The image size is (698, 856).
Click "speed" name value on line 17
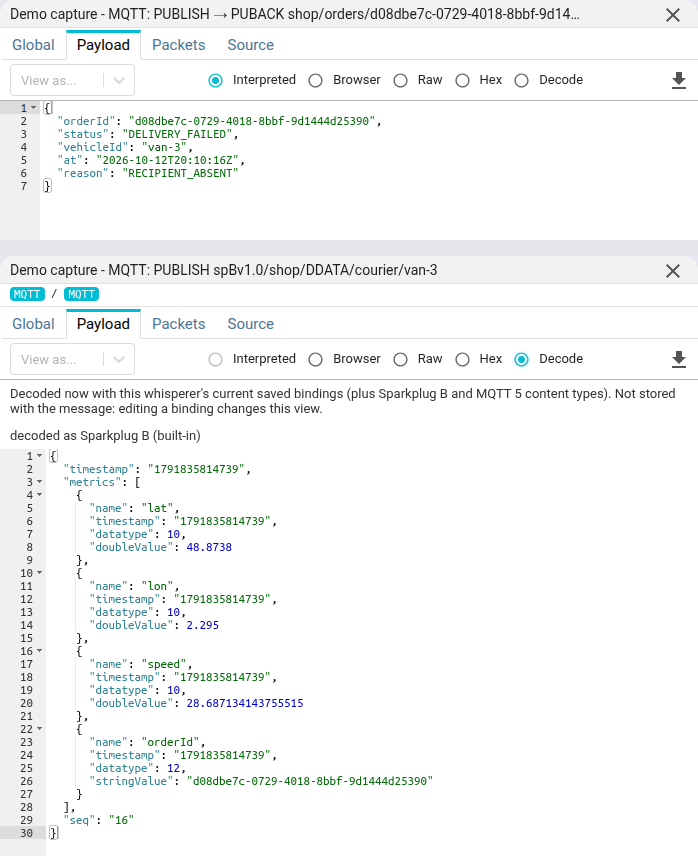tap(164, 664)
